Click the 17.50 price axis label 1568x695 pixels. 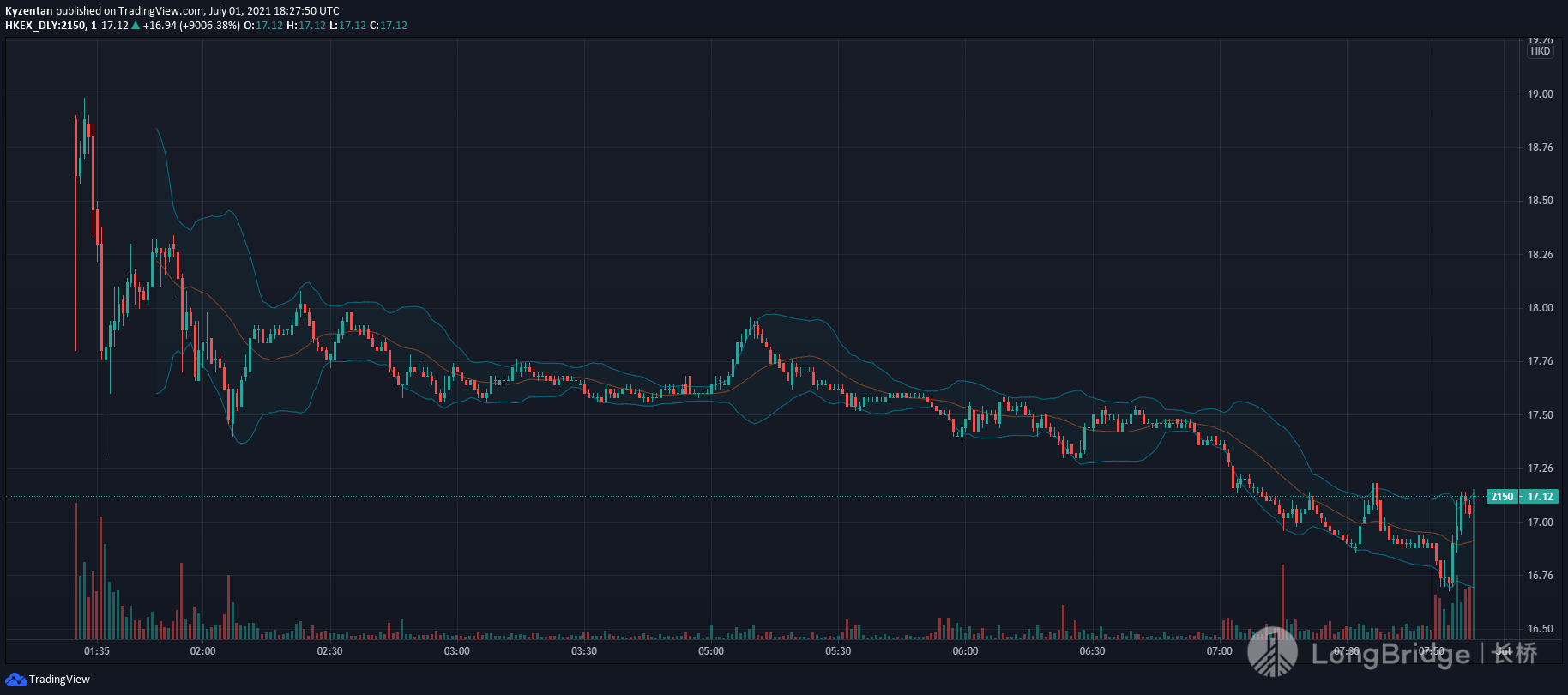tap(1540, 415)
